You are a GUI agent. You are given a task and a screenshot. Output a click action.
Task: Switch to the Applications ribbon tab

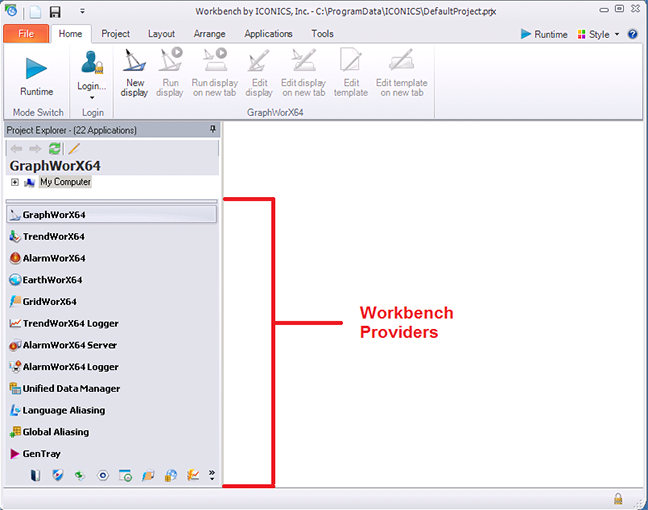coord(269,34)
